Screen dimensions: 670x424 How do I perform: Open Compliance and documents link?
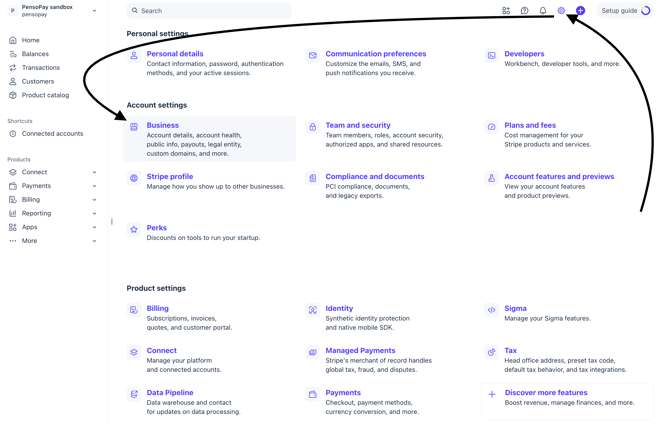pos(375,177)
